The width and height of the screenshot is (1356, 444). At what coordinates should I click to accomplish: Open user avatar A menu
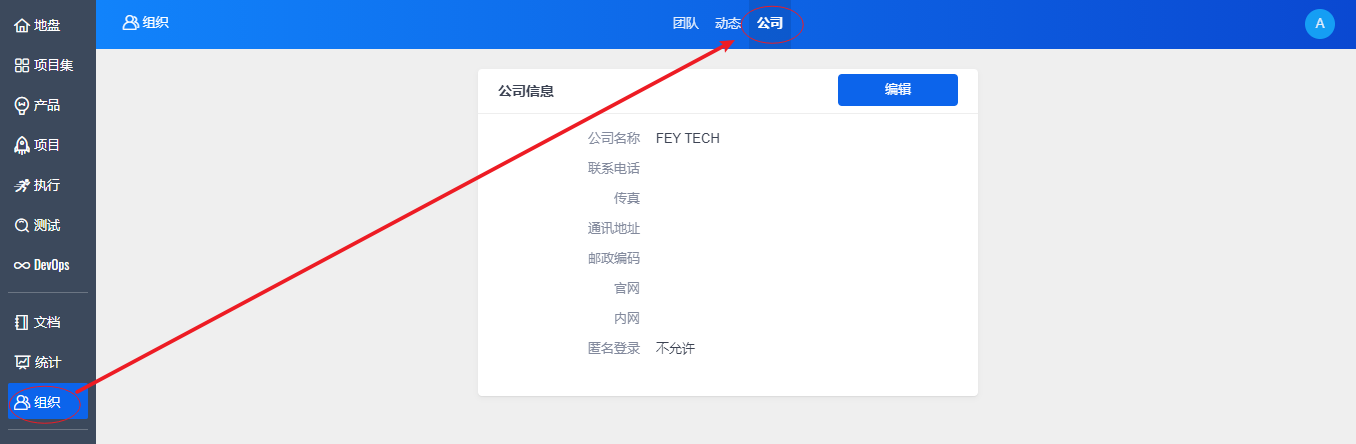point(1320,24)
